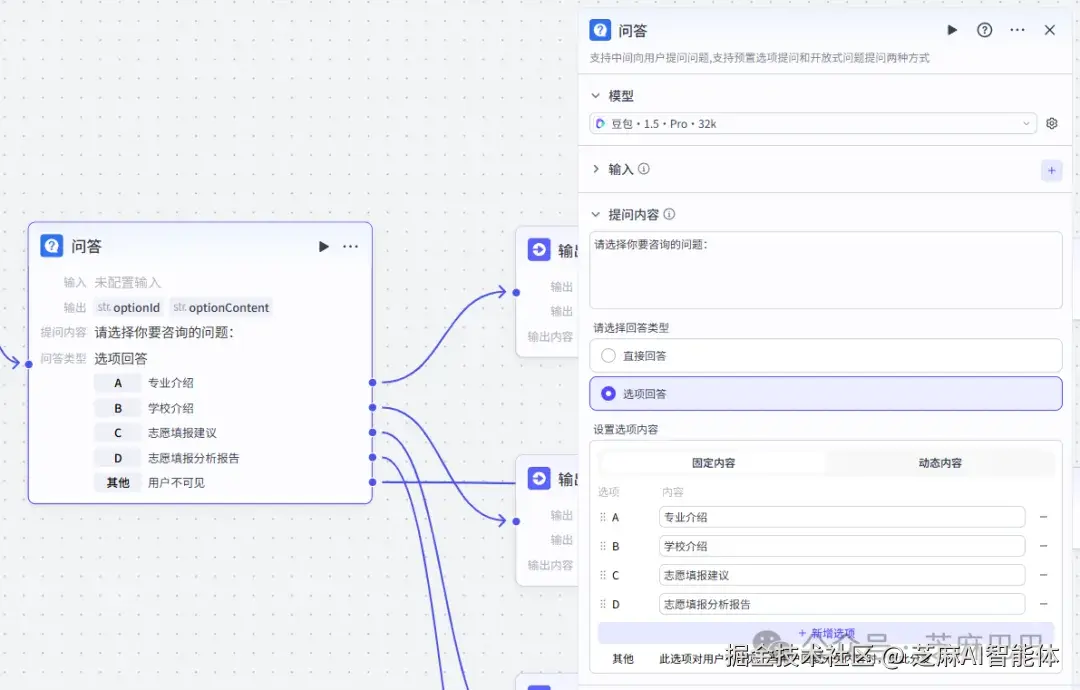Image resolution: width=1080 pixels, height=690 pixels.
Task: Click option C 志愿填报建议 row in canvas node
Action: (156, 433)
